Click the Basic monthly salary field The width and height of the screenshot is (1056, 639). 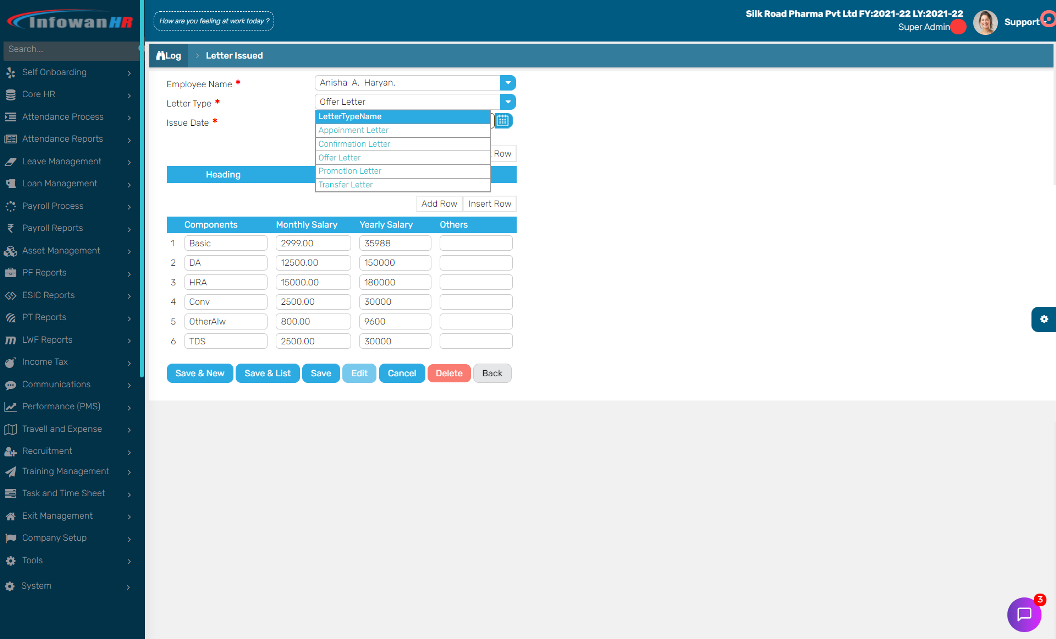313,243
